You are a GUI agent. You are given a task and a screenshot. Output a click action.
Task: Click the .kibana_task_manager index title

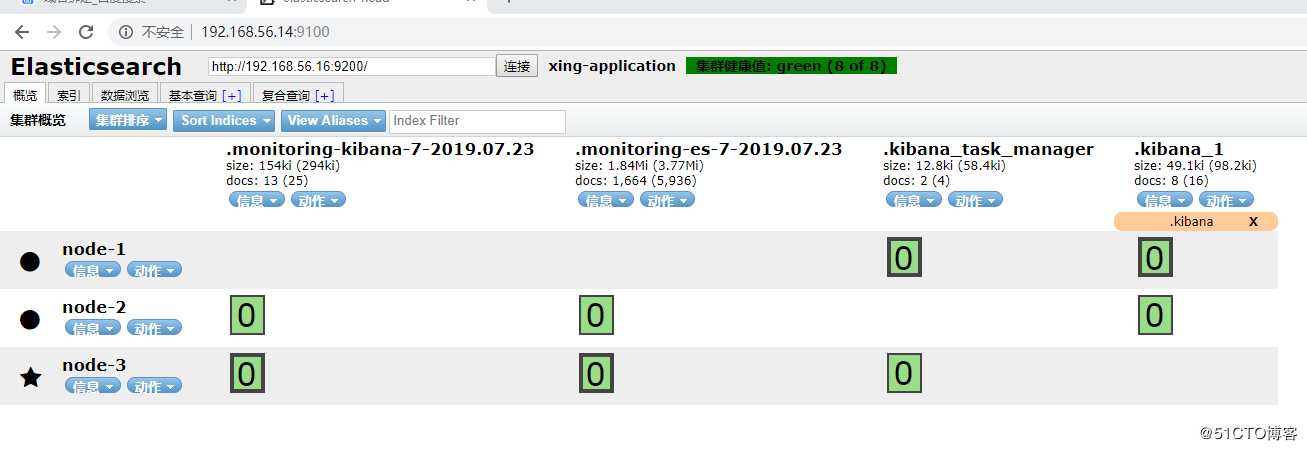(x=988, y=149)
